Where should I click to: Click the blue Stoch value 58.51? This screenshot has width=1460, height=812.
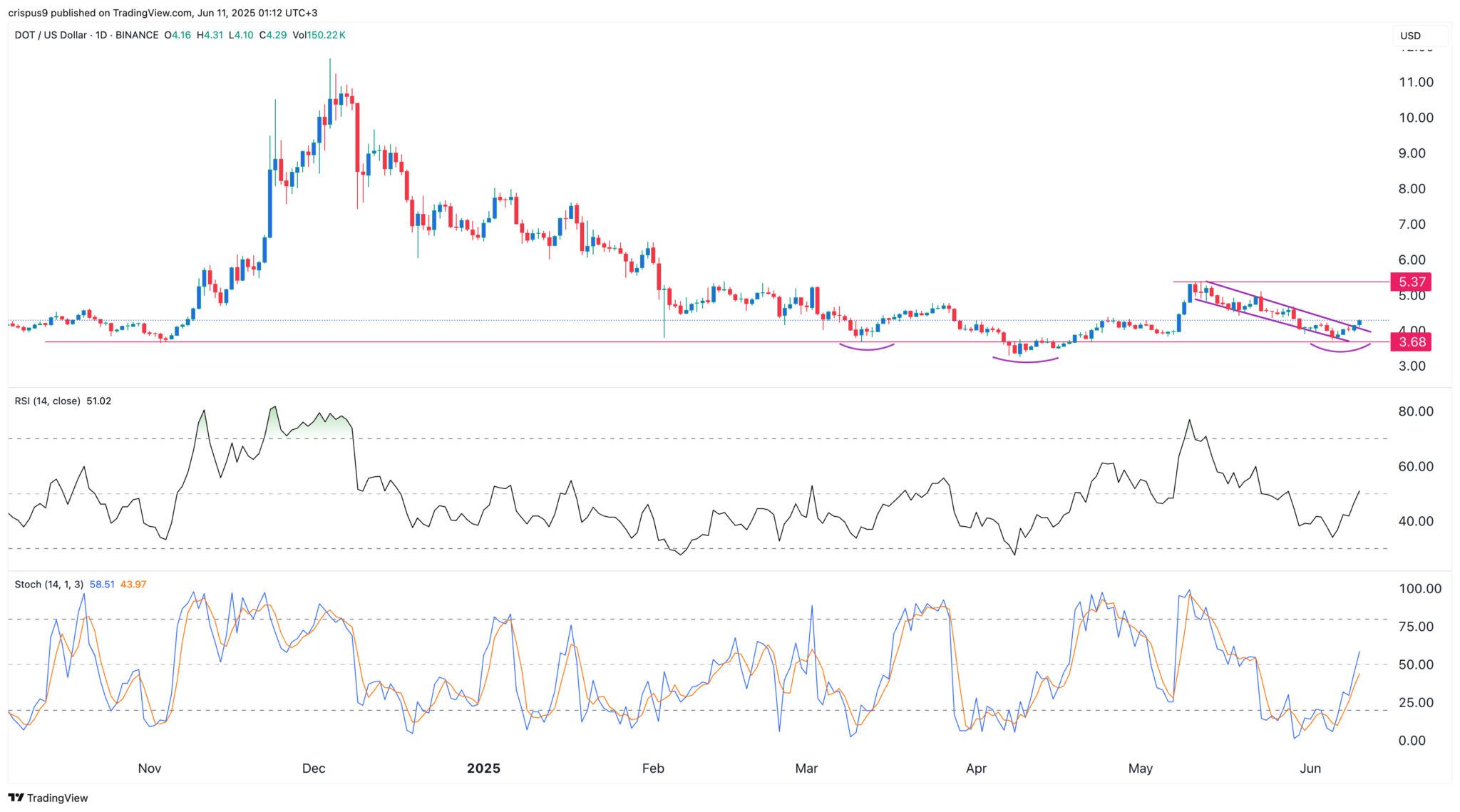click(102, 585)
